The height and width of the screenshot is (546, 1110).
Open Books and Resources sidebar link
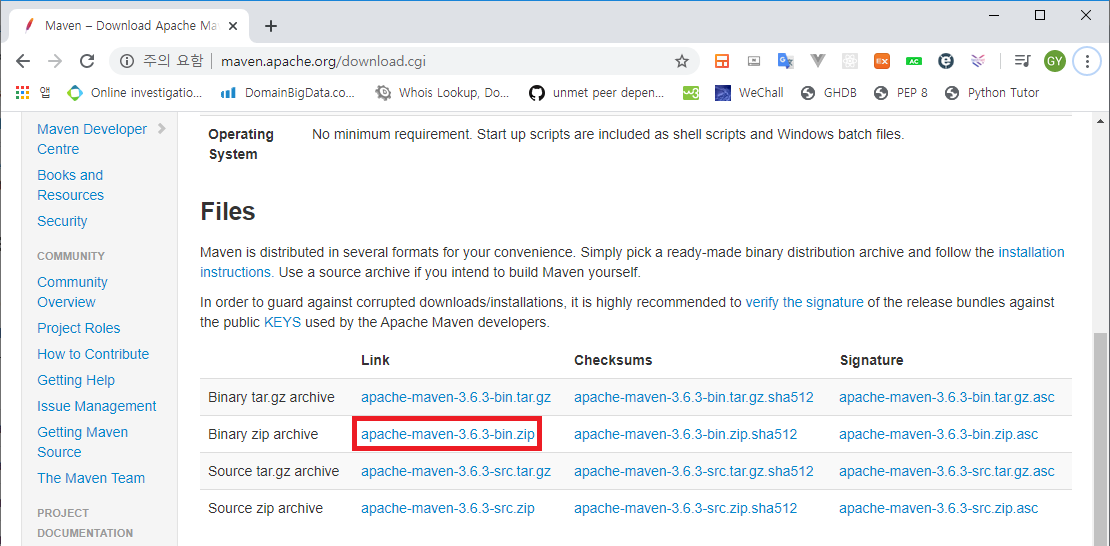click(70, 185)
